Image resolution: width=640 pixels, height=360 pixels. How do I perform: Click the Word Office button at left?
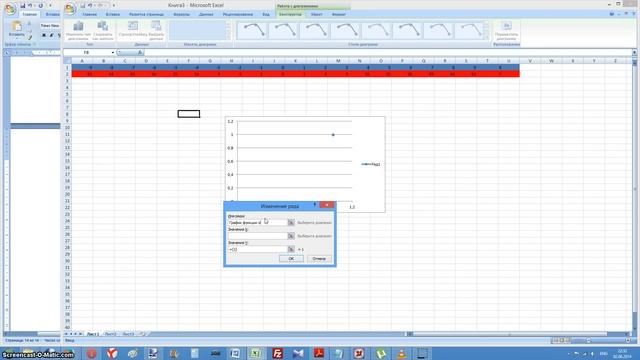(x=10, y=9)
